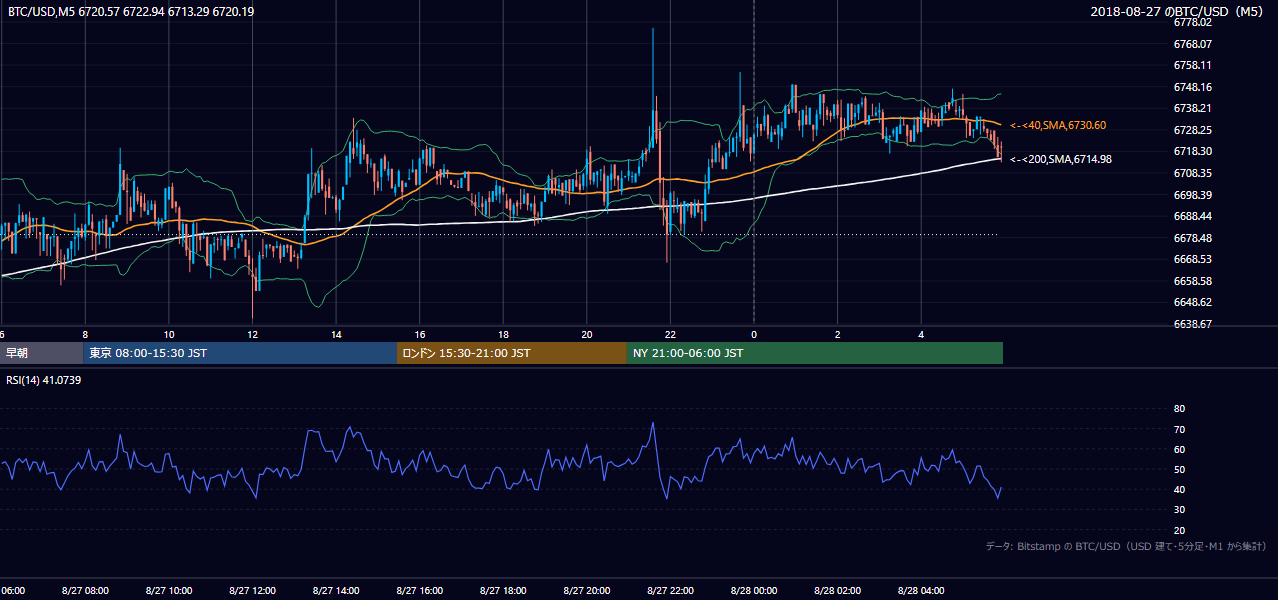
Task: Click RSI scale value 30
Action: (x=1179, y=510)
